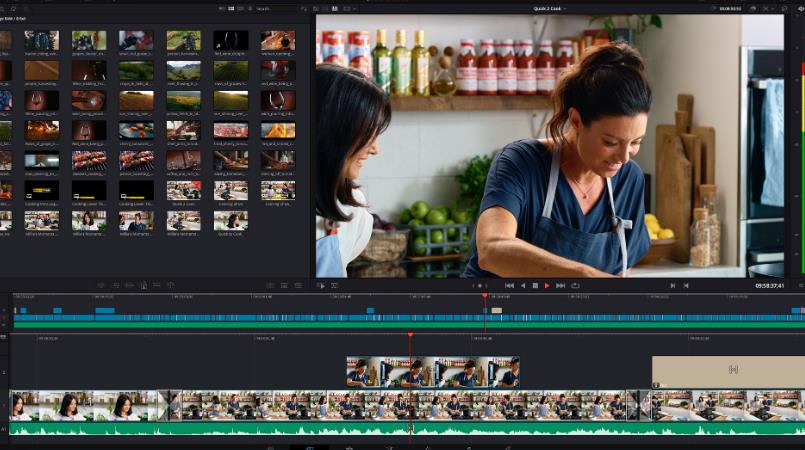Switch media pool to thumbnail view
The width and height of the screenshot is (805, 450).
(231, 9)
